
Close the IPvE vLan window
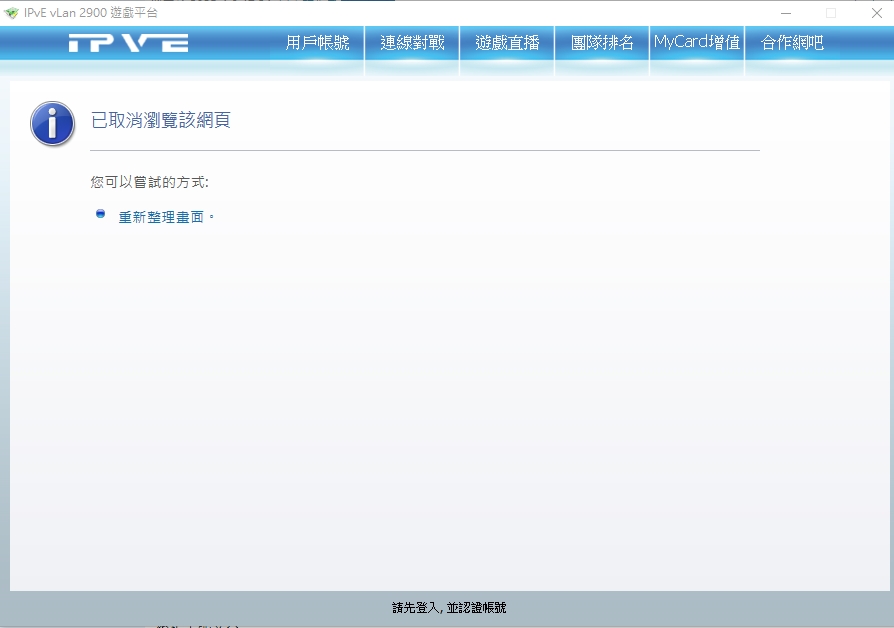[877, 13]
